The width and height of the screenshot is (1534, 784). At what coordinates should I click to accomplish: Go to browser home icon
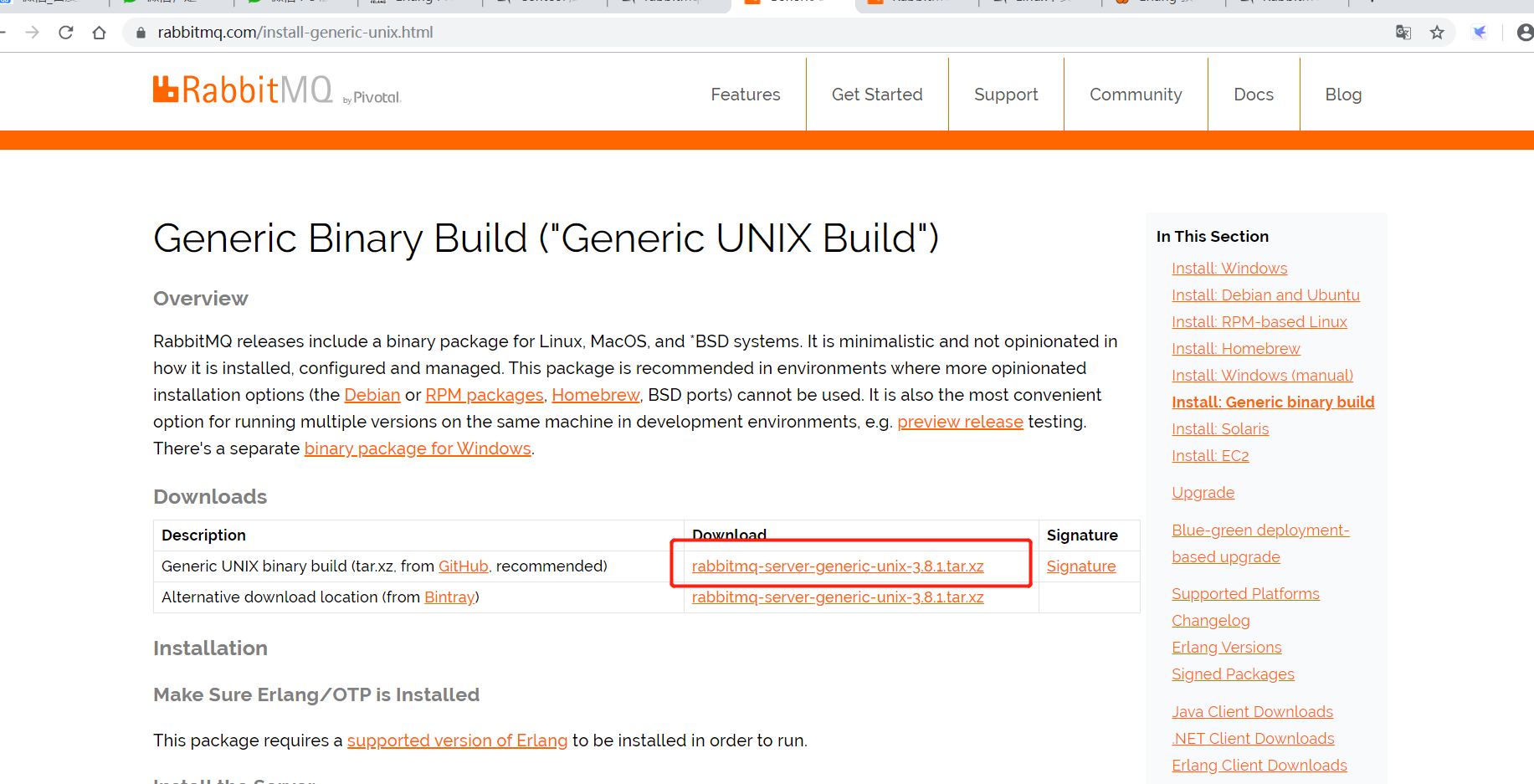click(x=99, y=33)
